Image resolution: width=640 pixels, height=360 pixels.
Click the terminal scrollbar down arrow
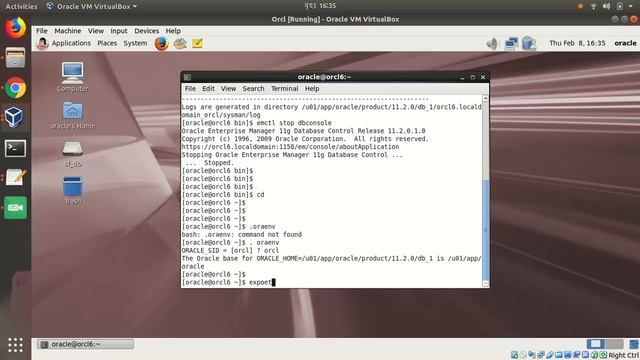coord(485,284)
